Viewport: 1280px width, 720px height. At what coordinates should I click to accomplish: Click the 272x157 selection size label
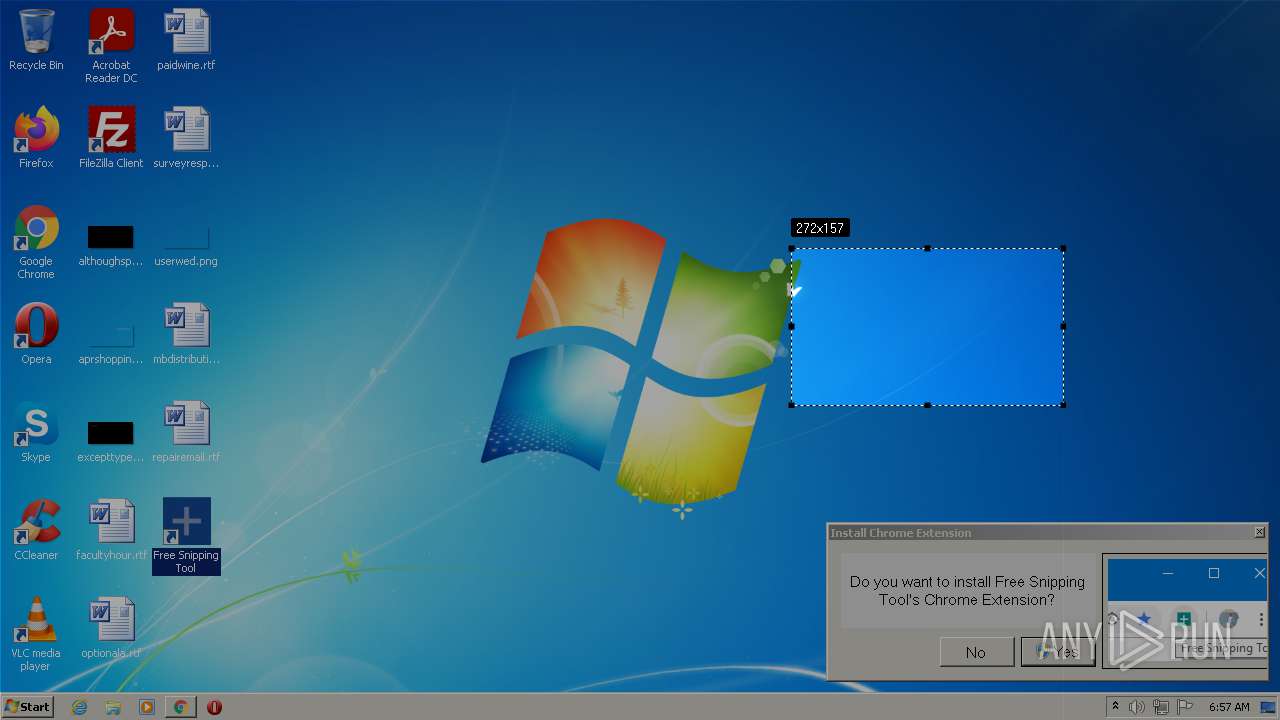pos(820,228)
